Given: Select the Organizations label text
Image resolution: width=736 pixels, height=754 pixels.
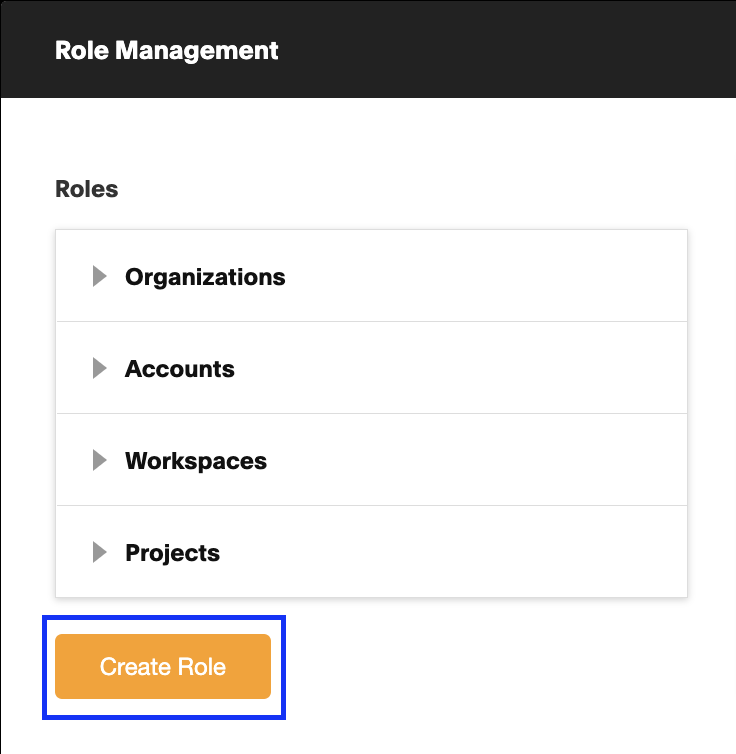Looking at the screenshot, I should (205, 277).
